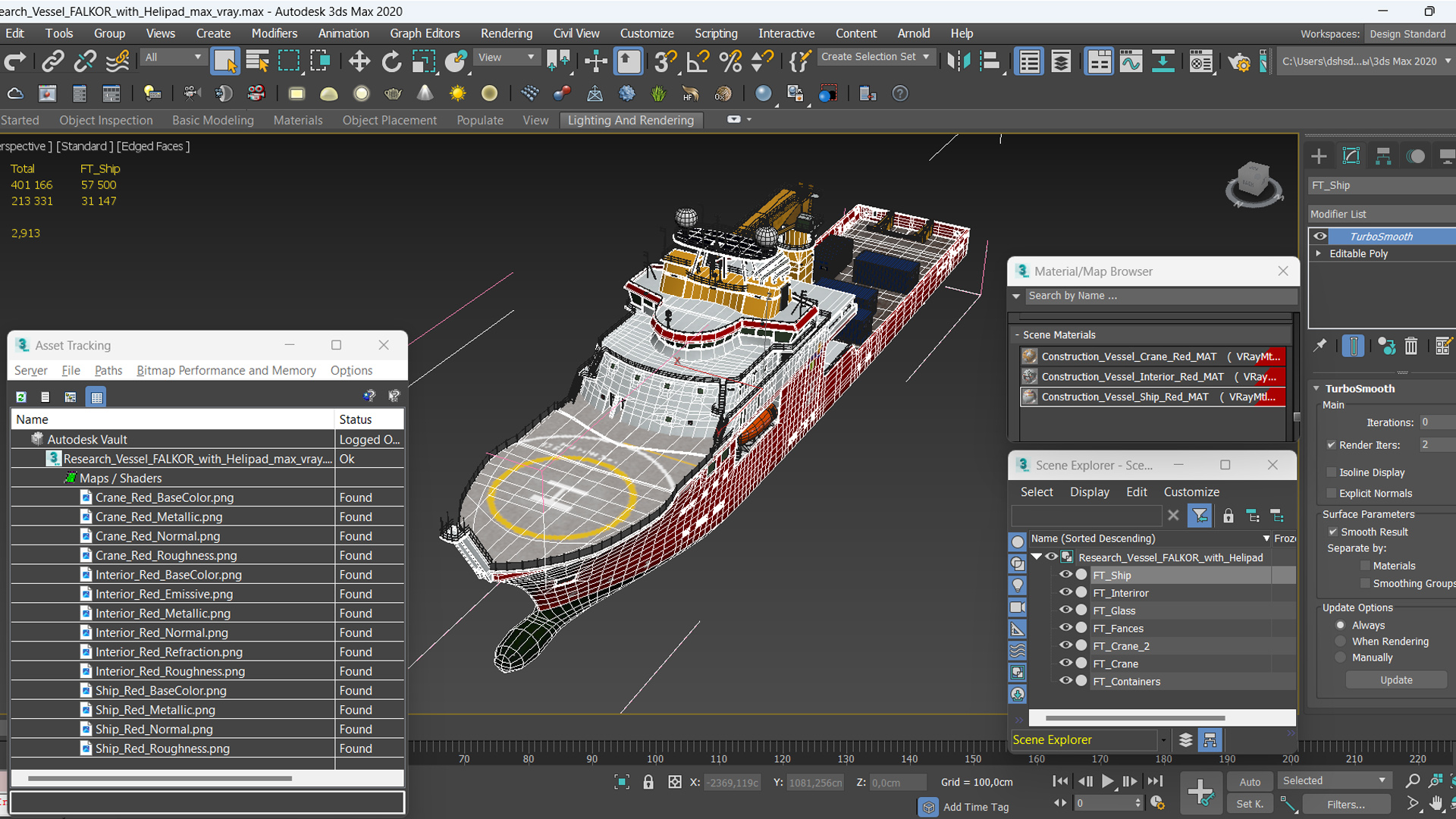The height and width of the screenshot is (819, 1456).
Task: Open Bitmap Performance and Memory menu
Action: [x=226, y=370]
